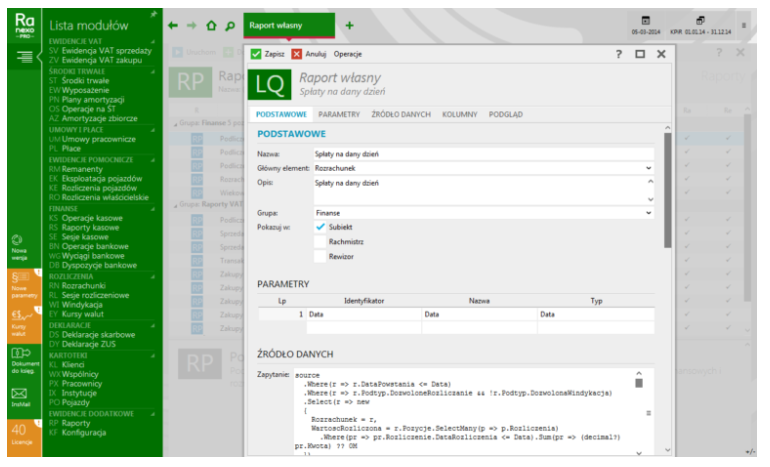Viewport: 770px width, 467px height.
Task: Open Kursy walut sidebar icon
Action: pos(24,324)
